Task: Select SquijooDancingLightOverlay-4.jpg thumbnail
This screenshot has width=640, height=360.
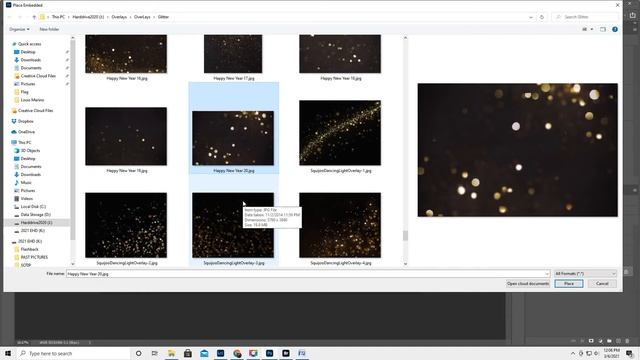Action: (x=340, y=225)
